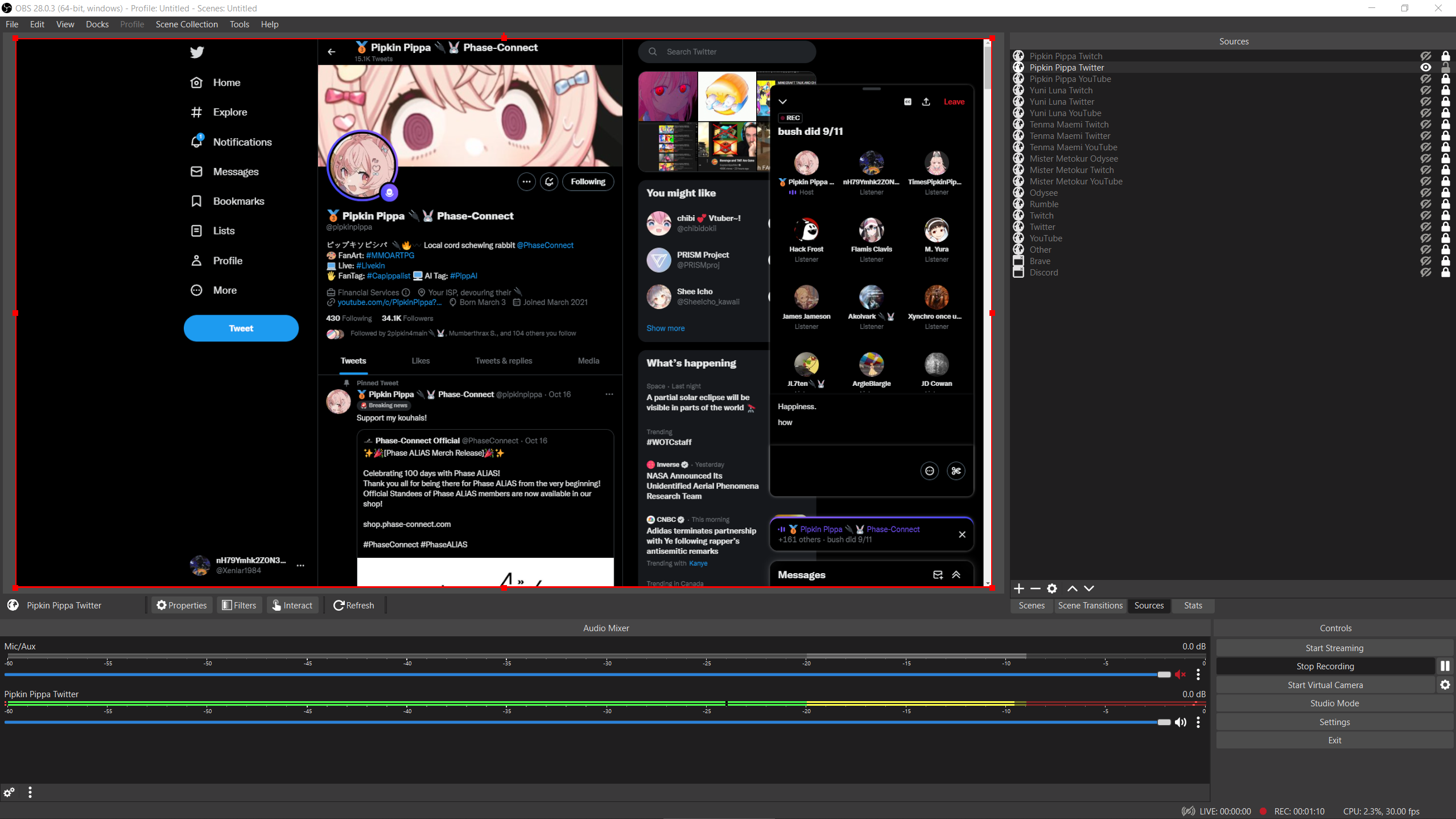Viewport: 1456px width, 819px height.
Task: Click Refresh button in source toolbar
Action: click(x=354, y=606)
